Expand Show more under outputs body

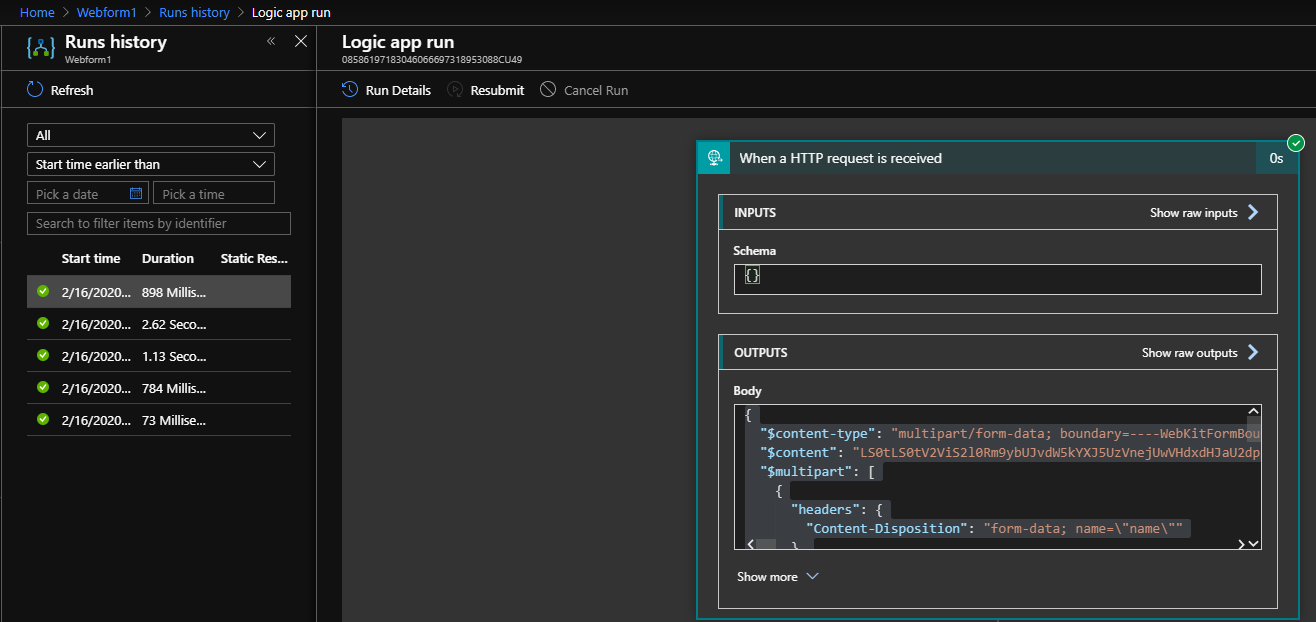pos(778,577)
